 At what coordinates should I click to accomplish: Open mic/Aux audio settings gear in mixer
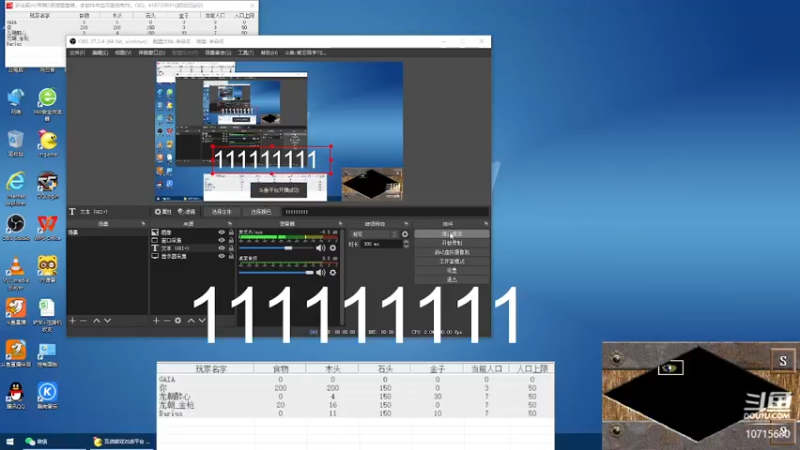pyautogui.click(x=333, y=248)
